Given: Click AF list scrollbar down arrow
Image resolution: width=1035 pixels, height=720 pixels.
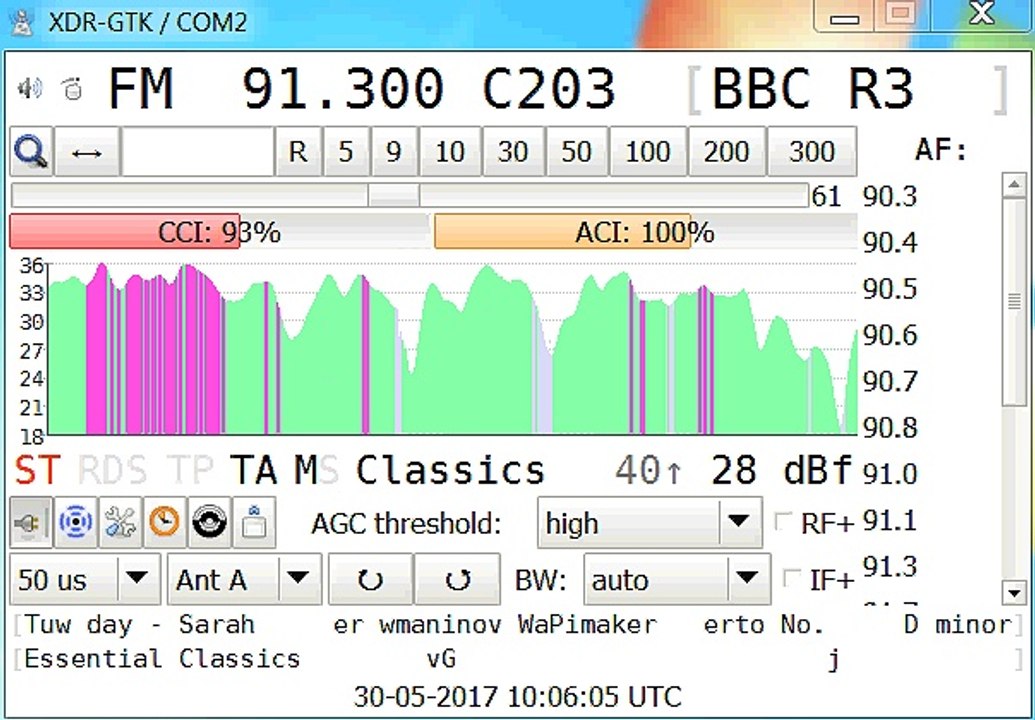Looking at the screenshot, I should [x=1015, y=592].
